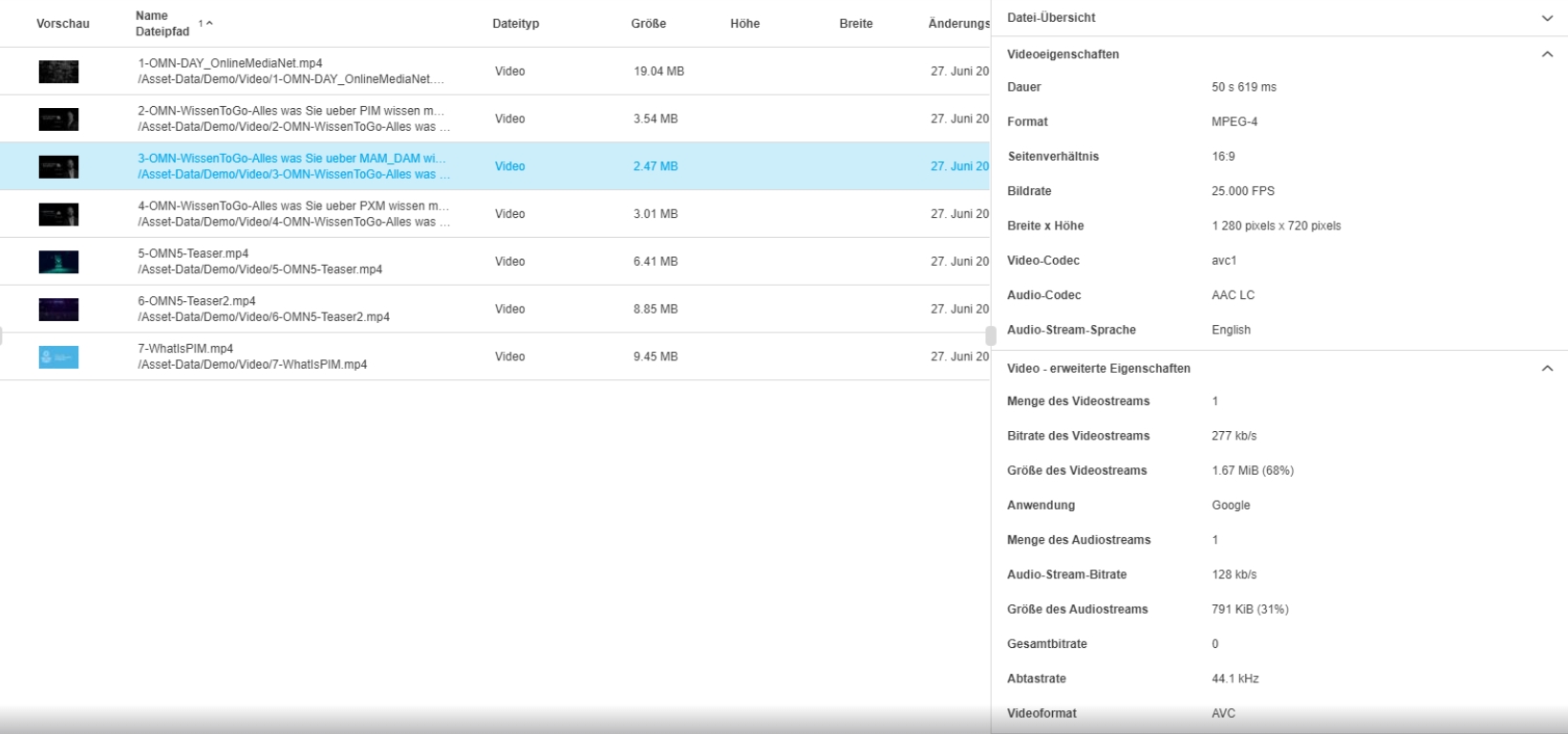Click the panel splitter handle between list and details
The height and width of the screenshot is (734, 1568).
click(990, 335)
